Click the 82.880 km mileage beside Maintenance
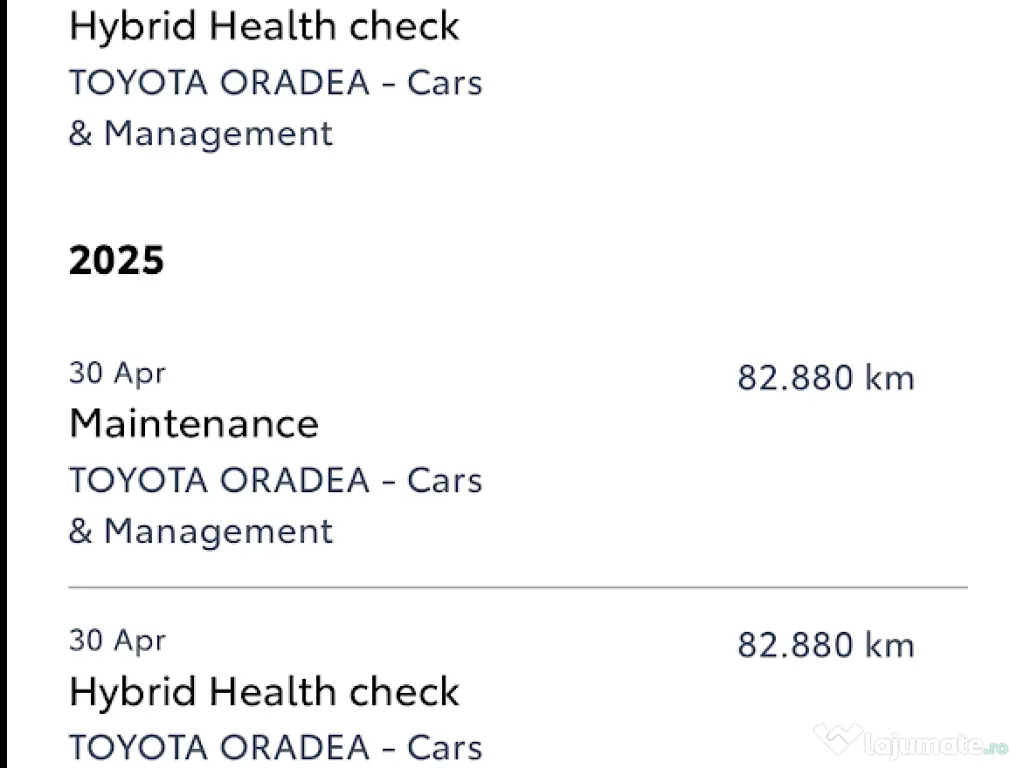The image size is (1024, 768). coord(826,378)
